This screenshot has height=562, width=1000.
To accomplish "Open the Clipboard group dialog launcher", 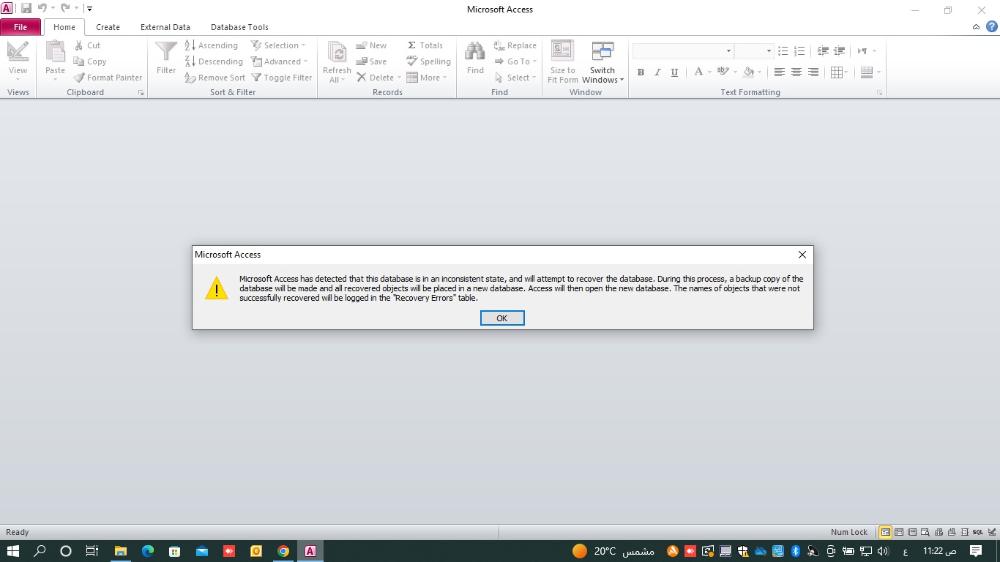I will 140,93.
